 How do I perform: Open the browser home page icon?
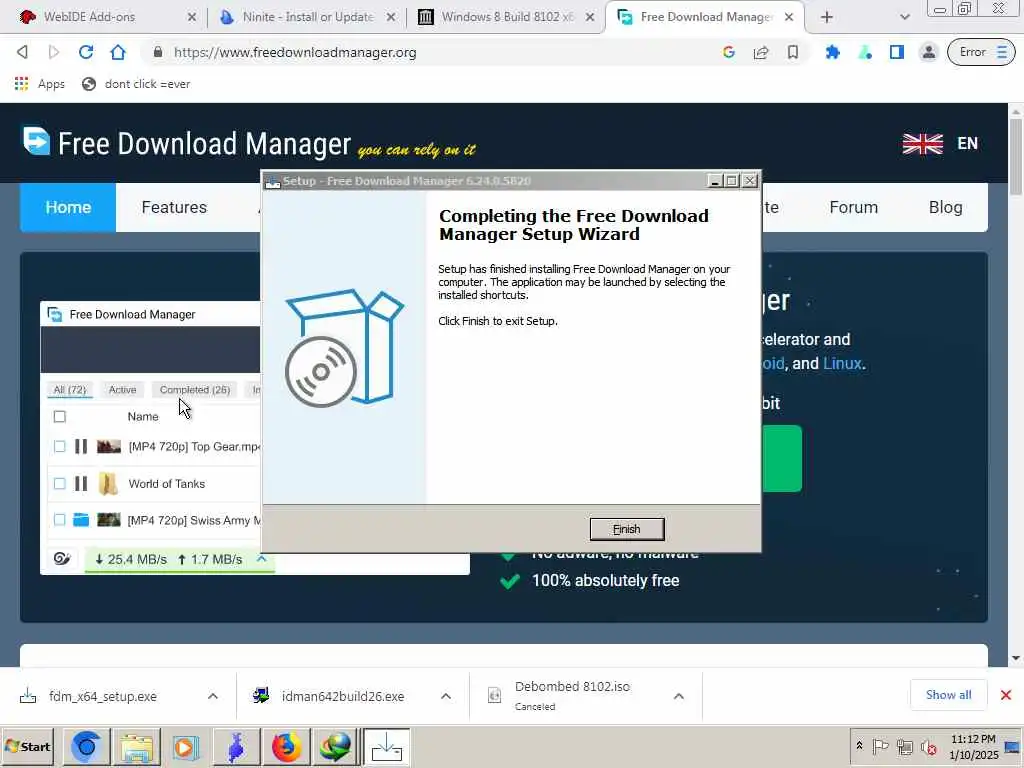click(118, 52)
